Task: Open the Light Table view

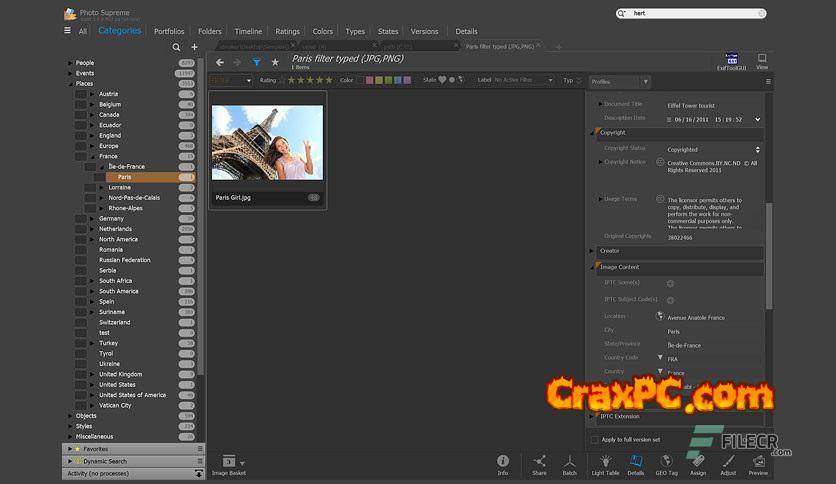Action: (605, 463)
